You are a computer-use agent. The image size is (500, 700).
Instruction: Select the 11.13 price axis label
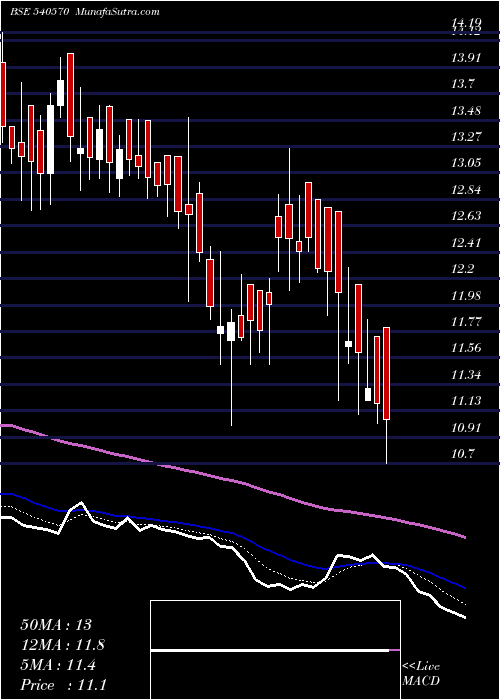466,400
